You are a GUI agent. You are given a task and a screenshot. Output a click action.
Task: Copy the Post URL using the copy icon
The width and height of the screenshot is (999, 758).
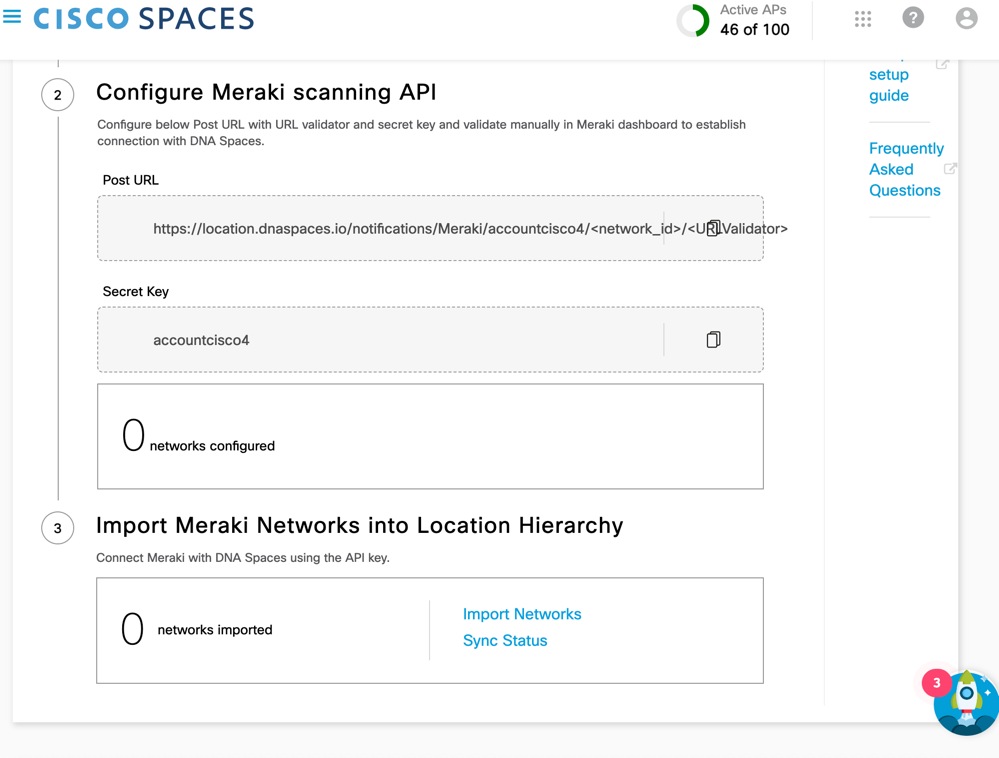[x=712, y=228]
